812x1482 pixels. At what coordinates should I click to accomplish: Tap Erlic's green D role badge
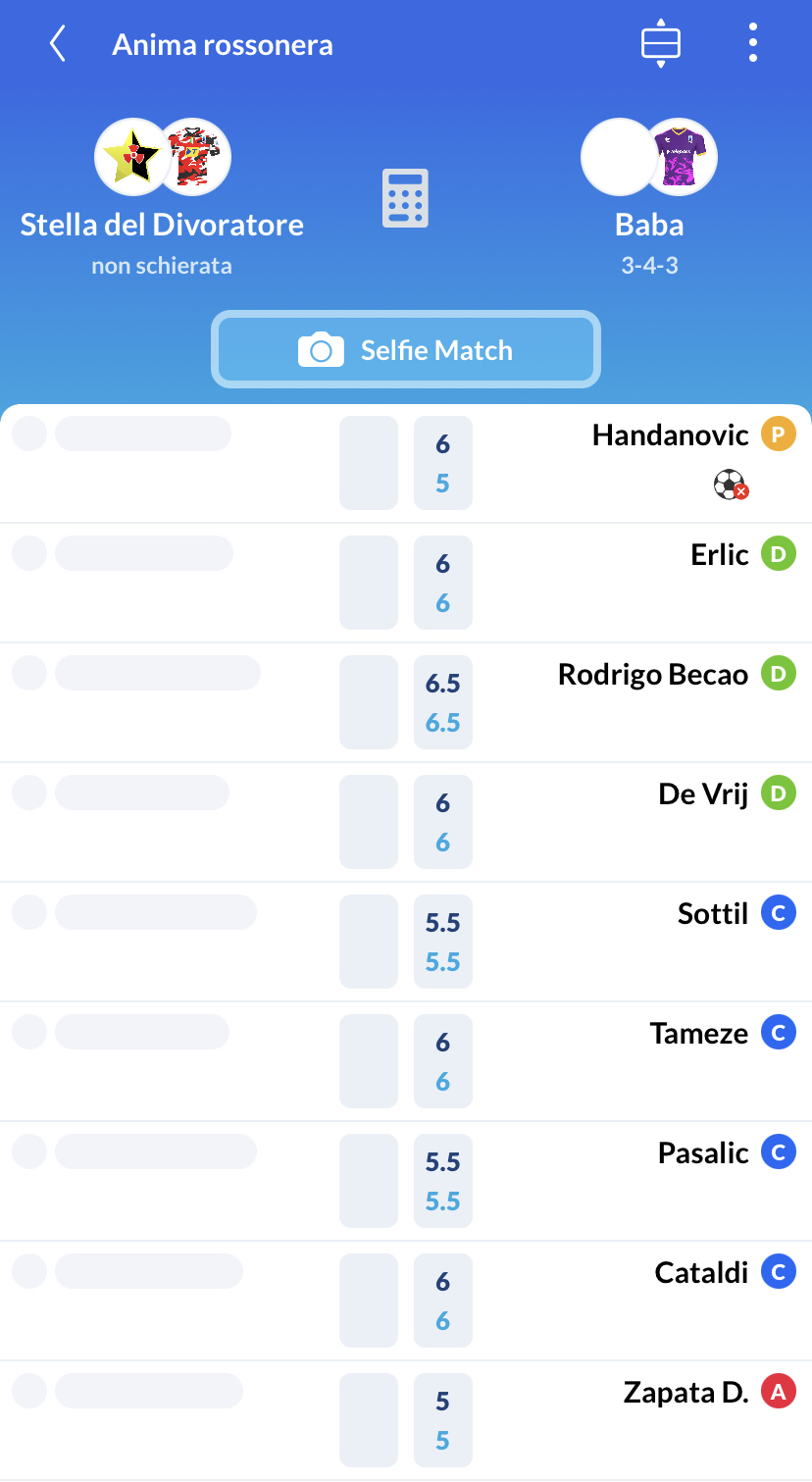pyautogui.click(x=779, y=553)
